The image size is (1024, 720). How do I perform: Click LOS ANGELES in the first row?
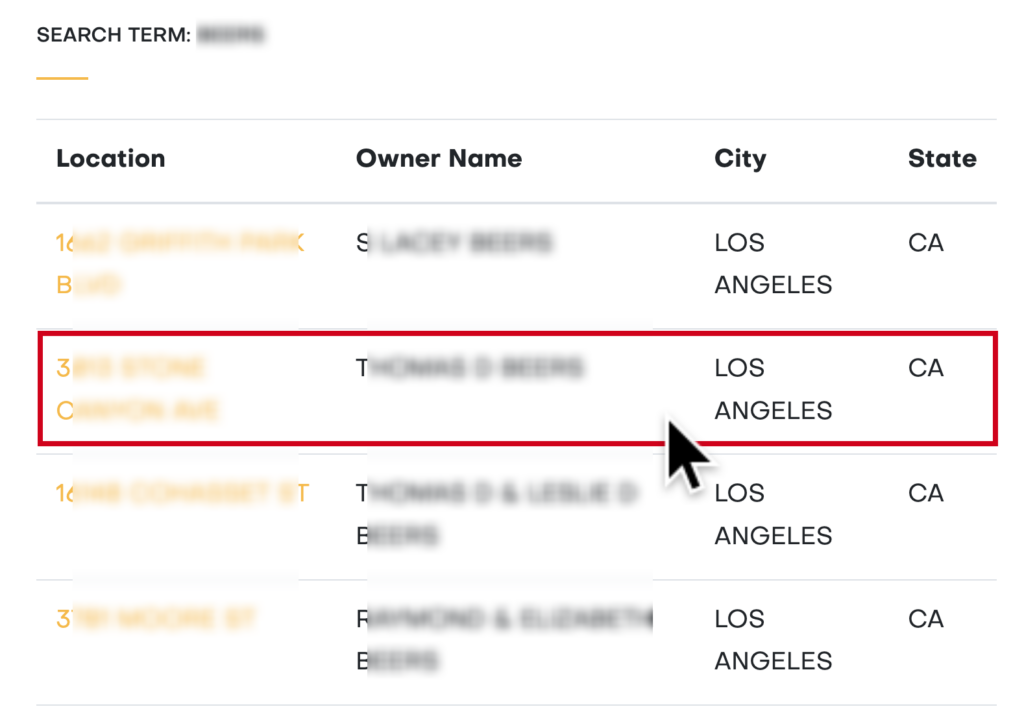[773, 263]
